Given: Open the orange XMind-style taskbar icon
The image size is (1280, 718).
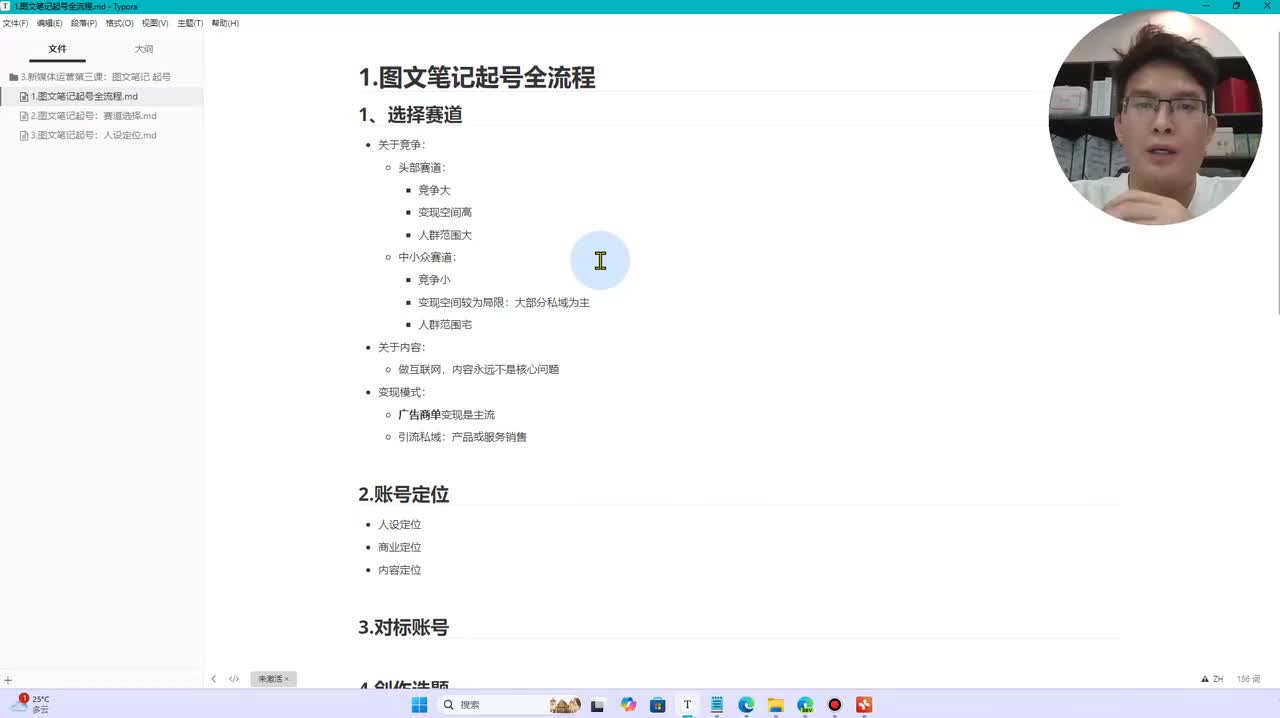Looking at the screenshot, I should [864, 705].
